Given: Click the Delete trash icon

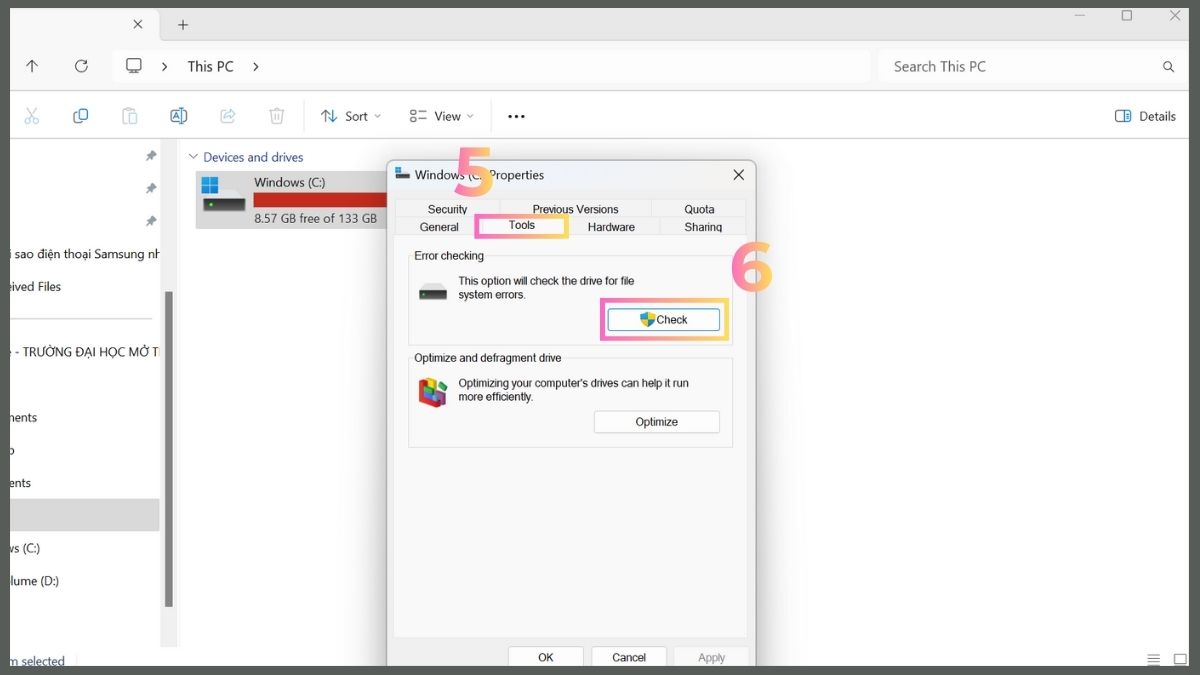Looking at the screenshot, I should click(x=277, y=116).
